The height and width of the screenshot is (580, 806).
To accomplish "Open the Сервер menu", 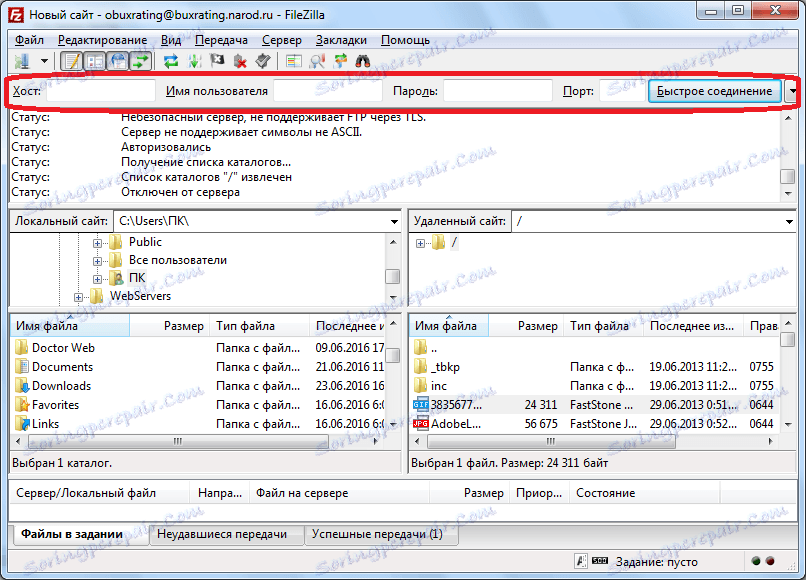I will (x=282, y=40).
